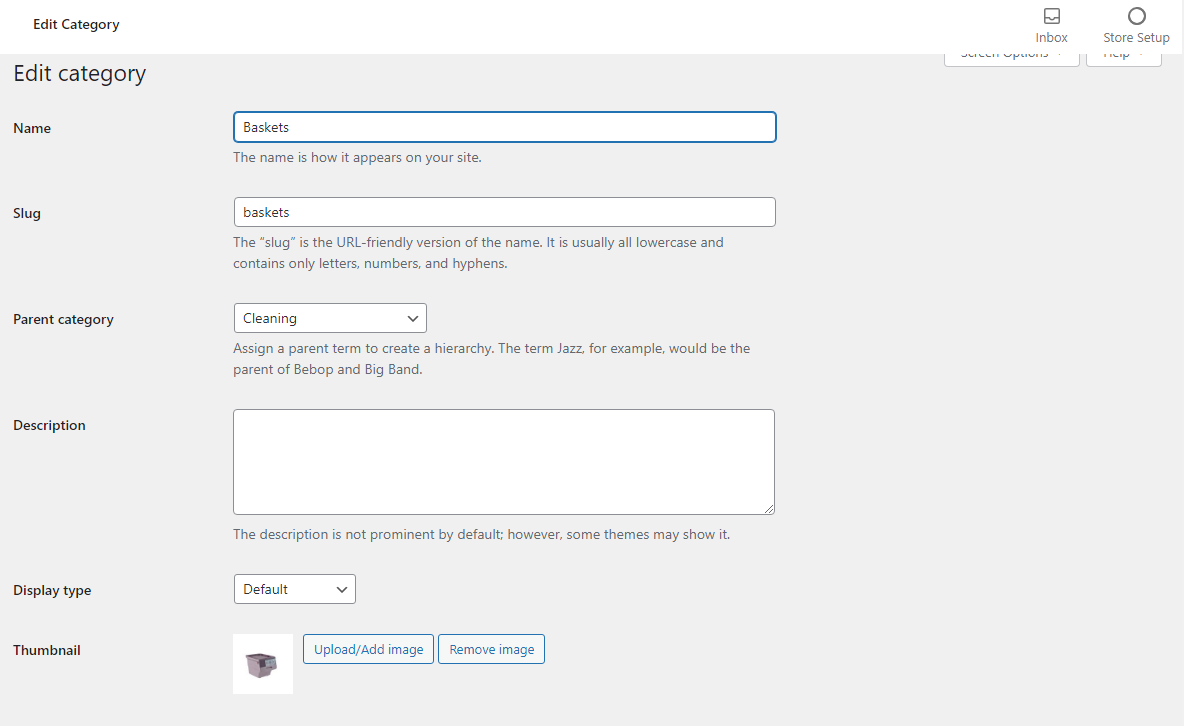The height and width of the screenshot is (726, 1184).
Task: Click the Name field label
Action: (x=32, y=128)
